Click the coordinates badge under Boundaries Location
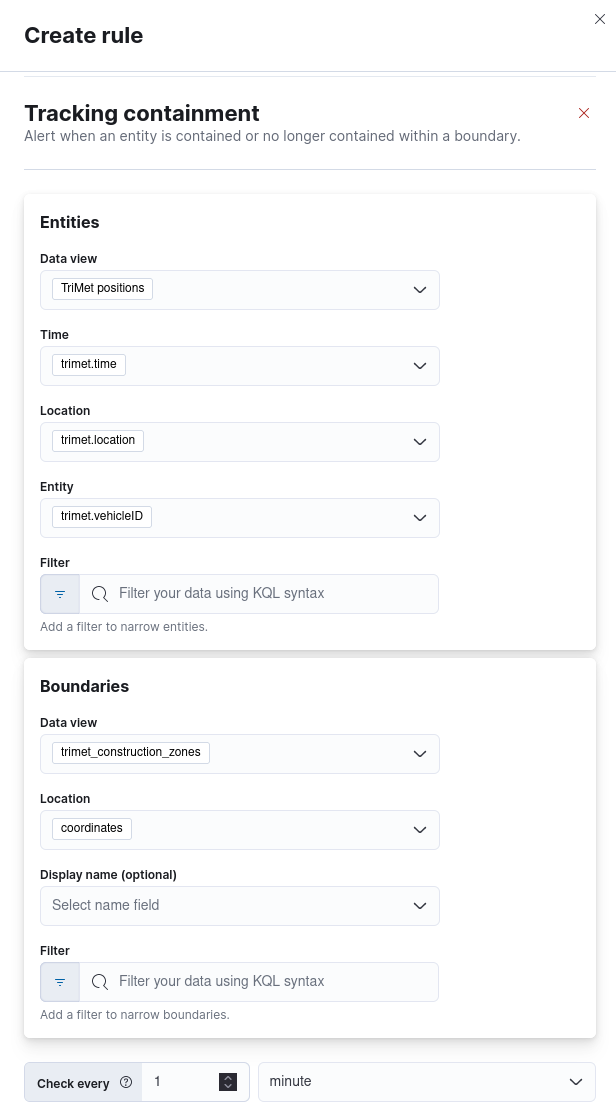The height and width of the screenshot is (1113, 616). (91, 828)
